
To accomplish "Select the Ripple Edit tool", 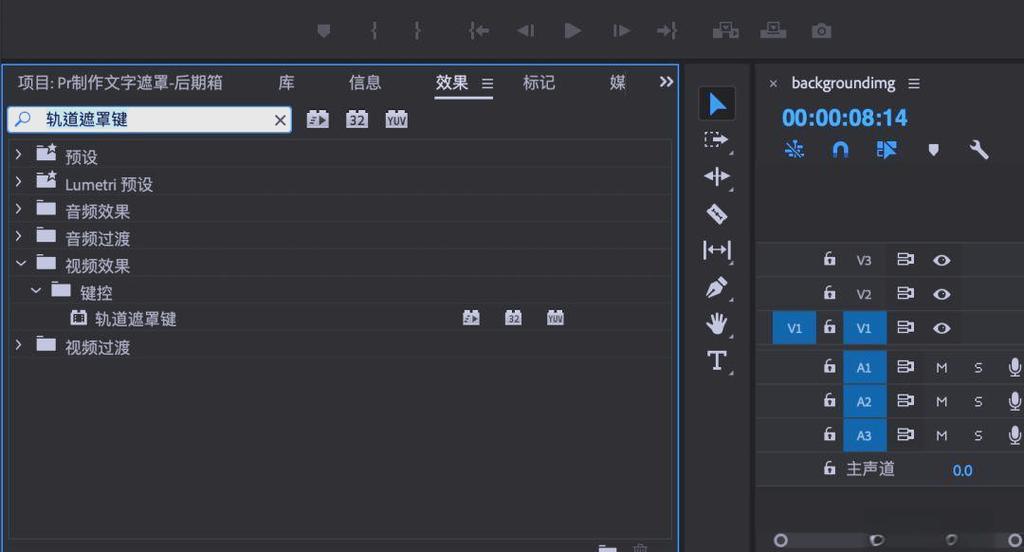I will (716, 176).
